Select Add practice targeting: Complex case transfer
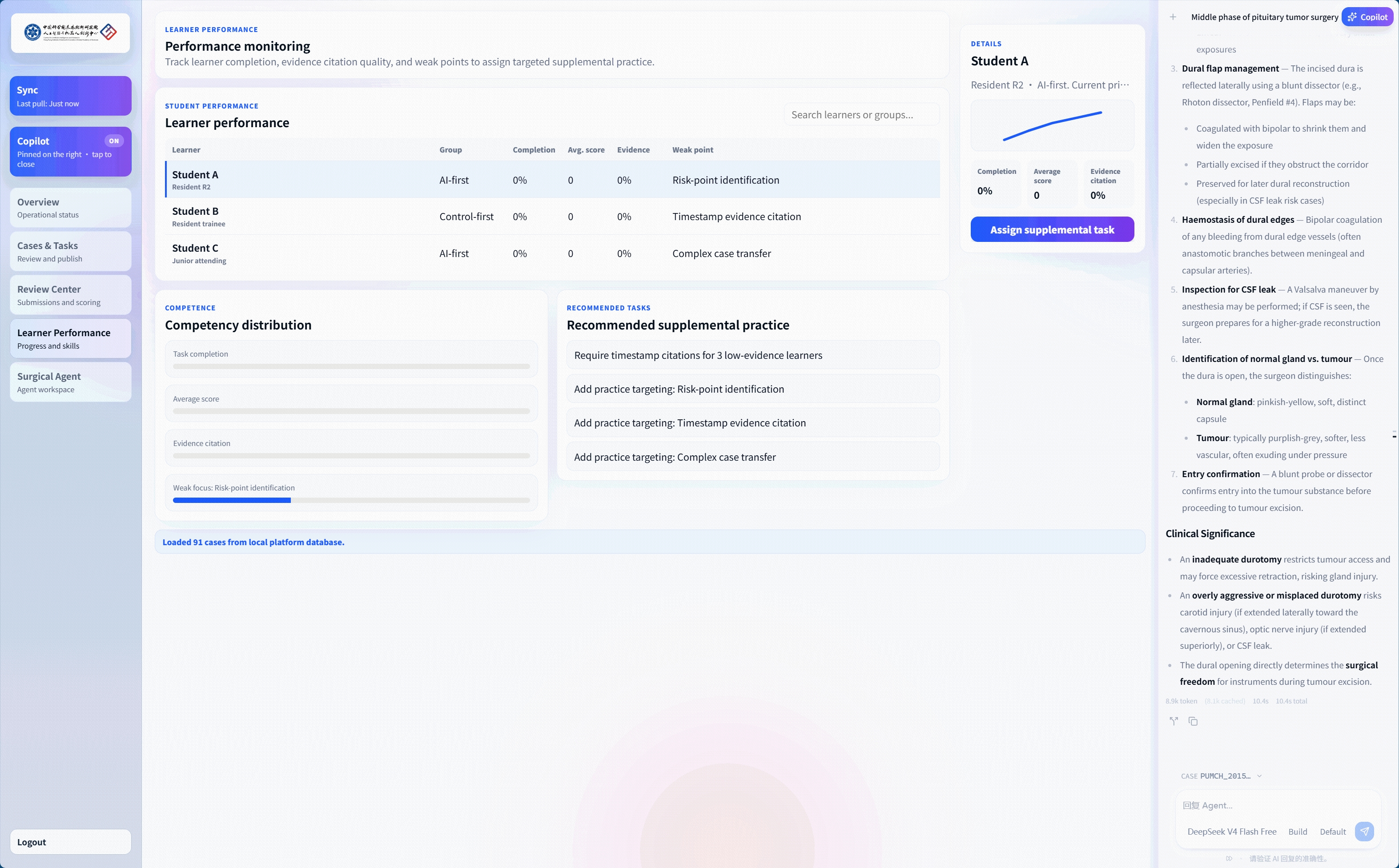Image resolution: width=1399 pixels, height=868 pixels. (x=752, y=457)
